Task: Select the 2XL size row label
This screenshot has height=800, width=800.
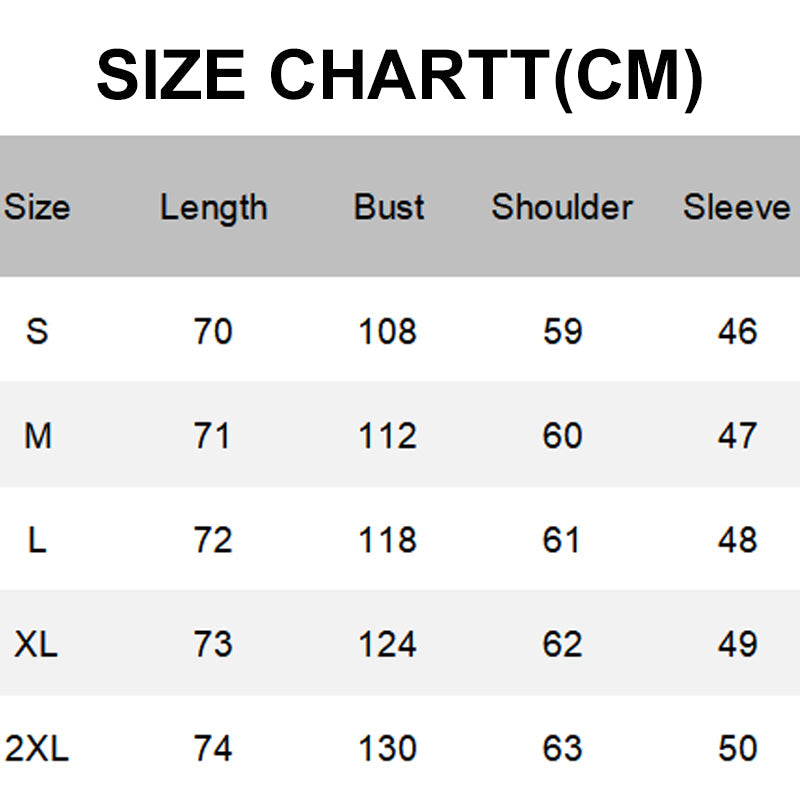Action: pos(37,748)
